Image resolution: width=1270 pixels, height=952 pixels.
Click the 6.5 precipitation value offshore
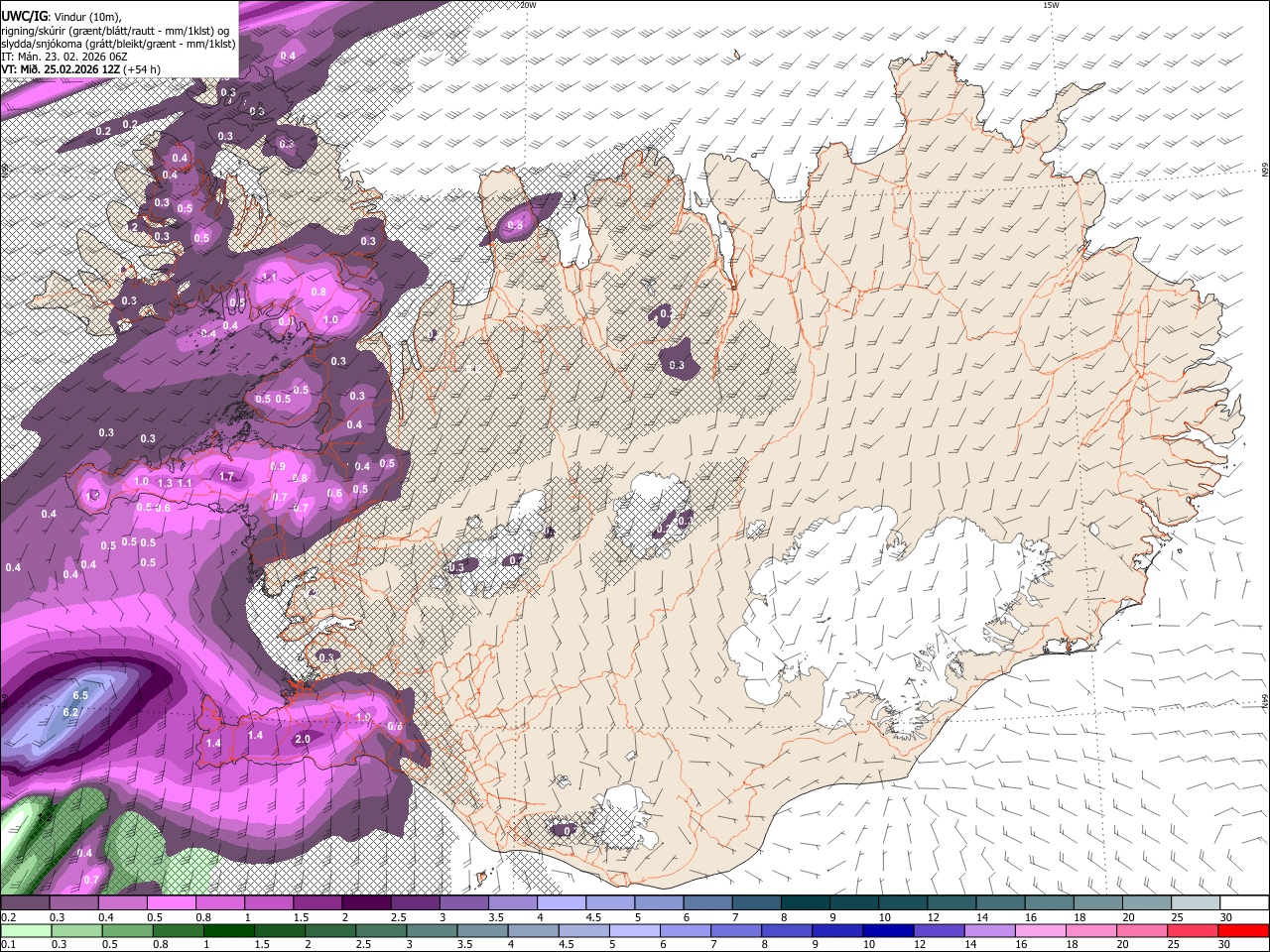[x=81, y=695]
